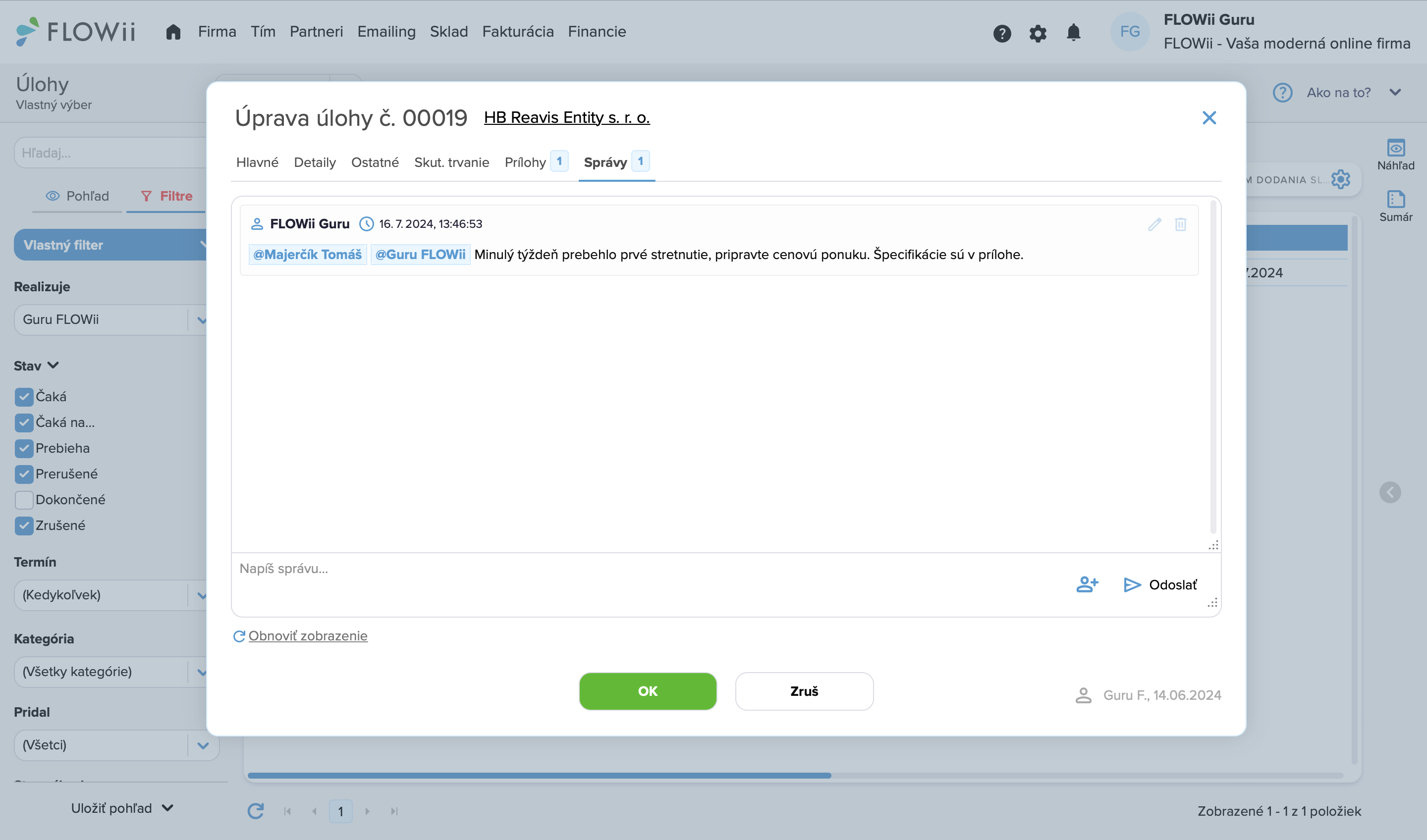The width and height of the screenshot is (1427, 840).
Task: Click the horizontal table scrollbar
Action: pyautogui.click(x=539, y=775)
